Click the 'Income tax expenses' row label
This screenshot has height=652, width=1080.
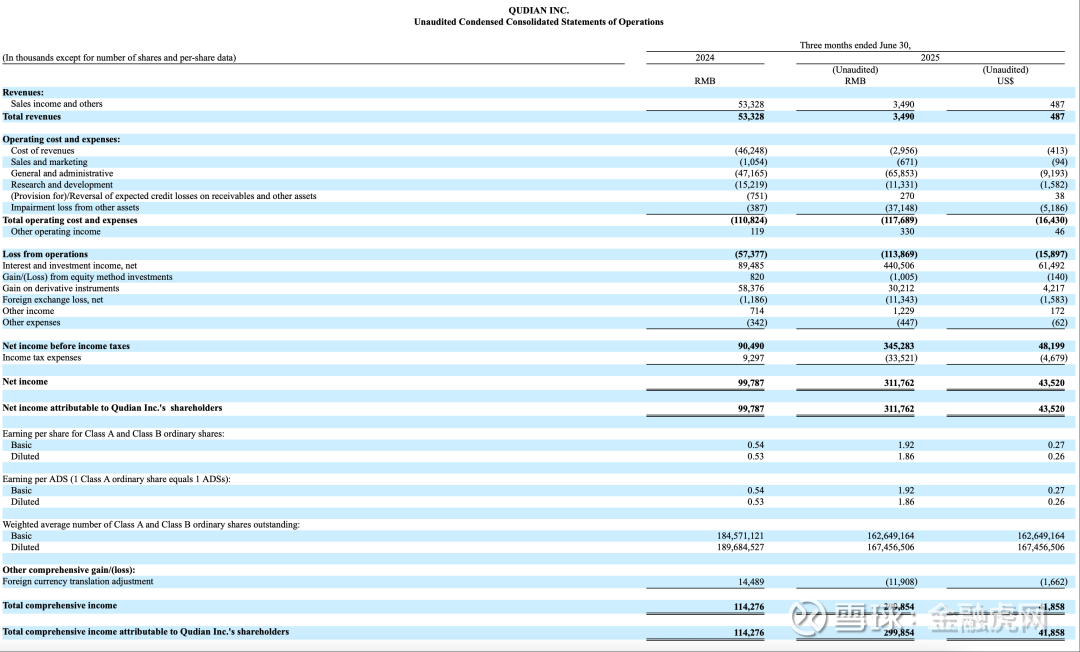coord(42,357)
